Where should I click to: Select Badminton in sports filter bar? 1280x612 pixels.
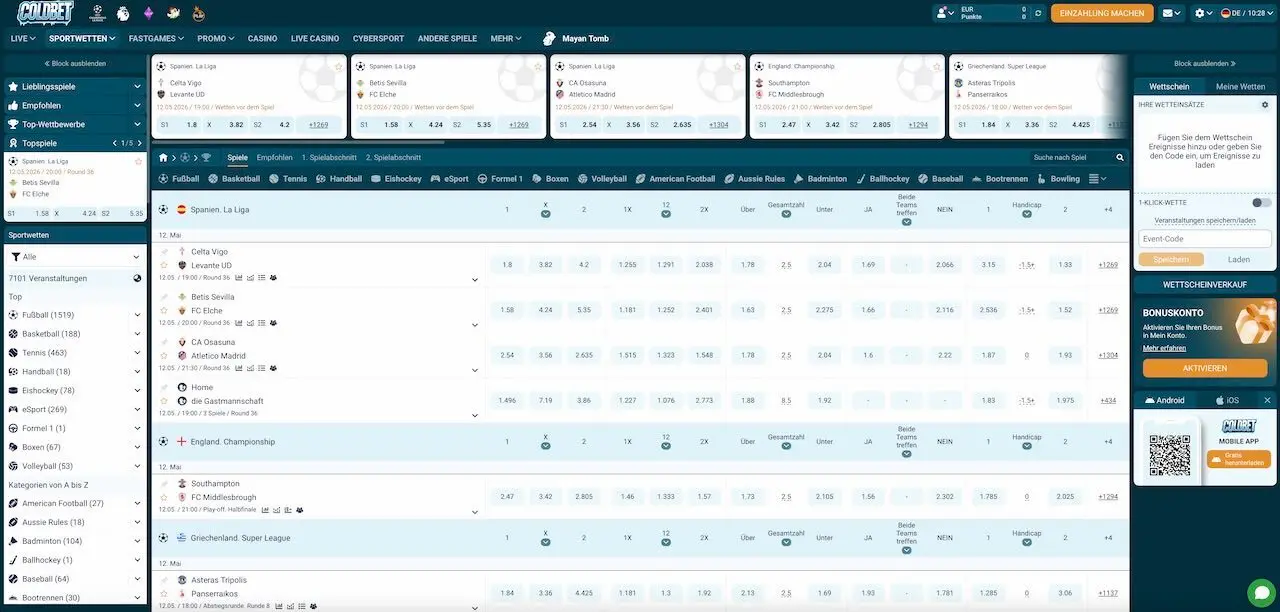click(820, 179)
